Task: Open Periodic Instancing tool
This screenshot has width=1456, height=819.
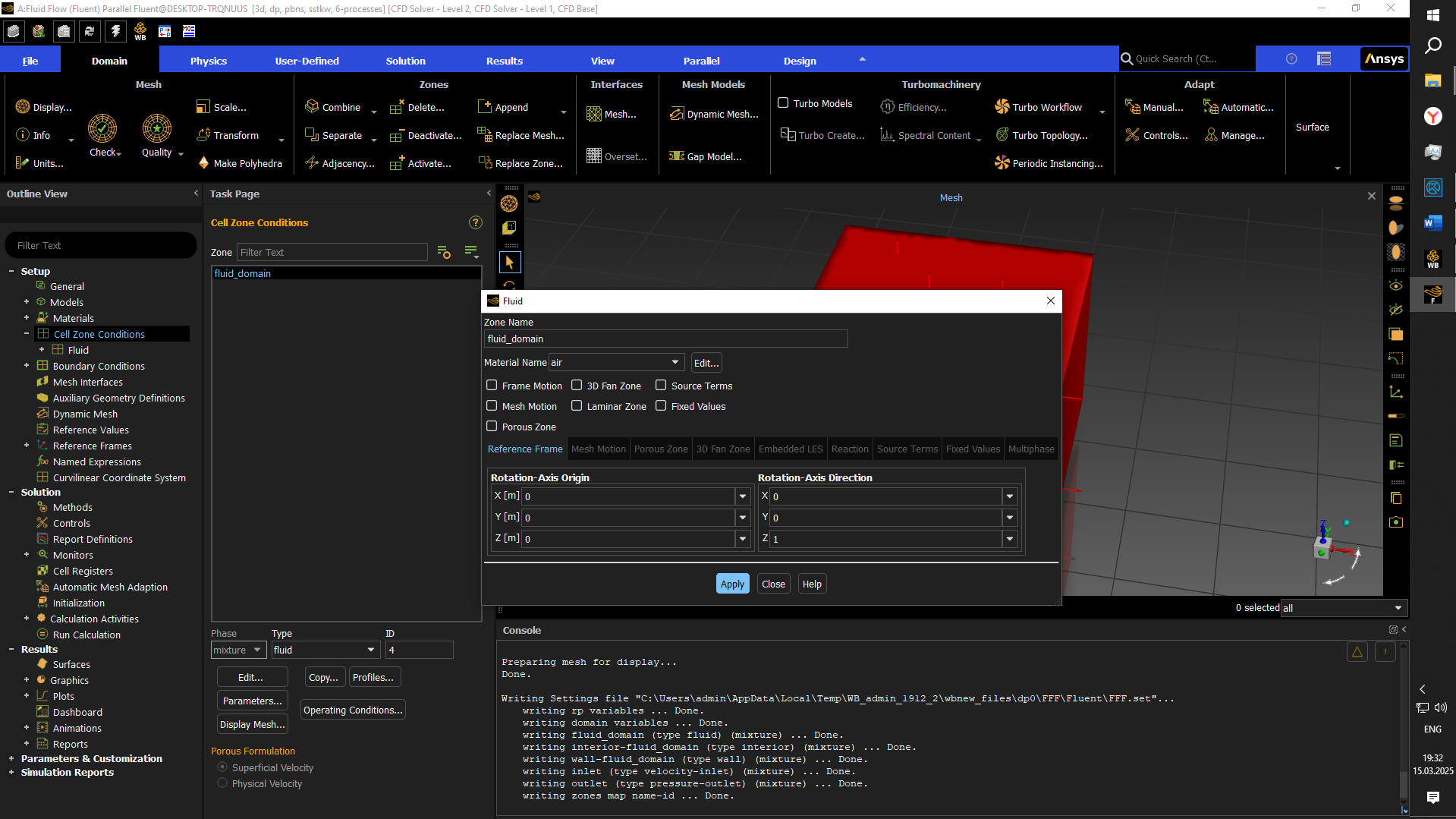Action: (1002, 163)
